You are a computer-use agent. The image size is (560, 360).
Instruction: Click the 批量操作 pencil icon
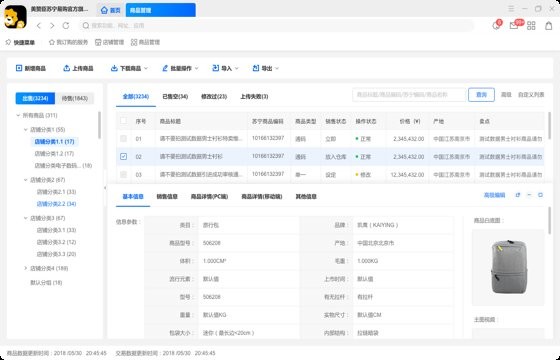click(165, 68)
